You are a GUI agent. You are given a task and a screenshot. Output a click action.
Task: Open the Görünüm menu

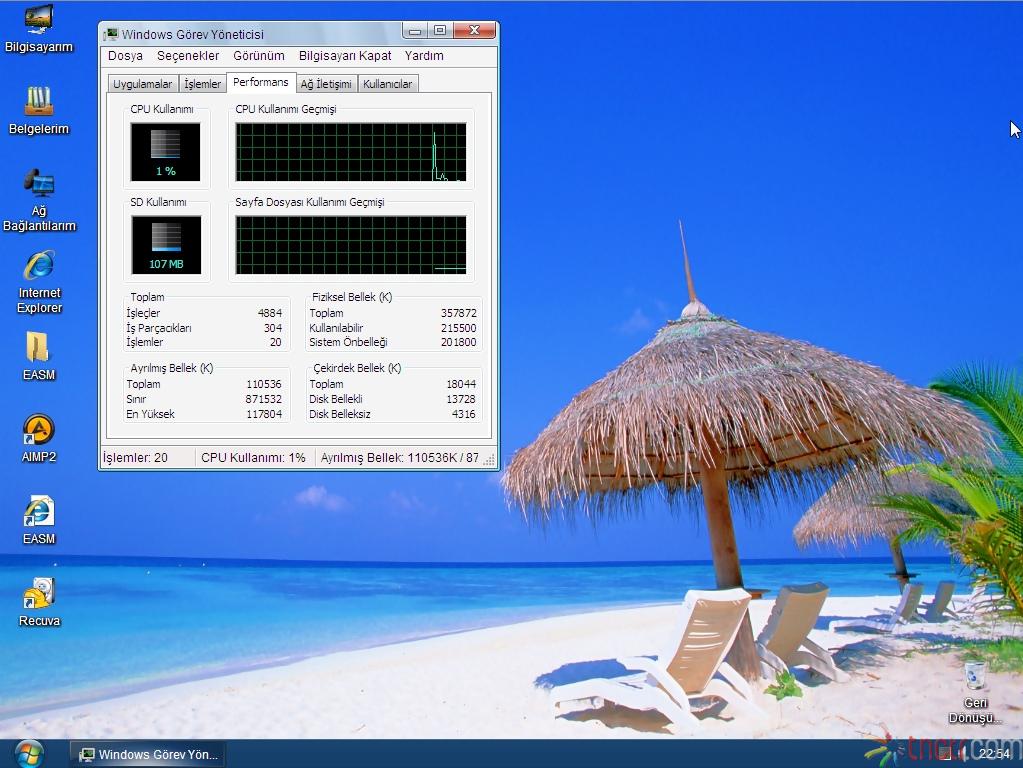pyautogui.click(x=259, y=55)
